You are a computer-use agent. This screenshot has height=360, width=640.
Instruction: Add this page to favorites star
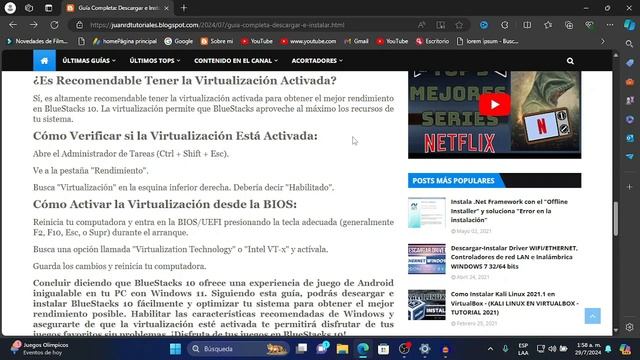pyautogui.click(x=459, y=25)
